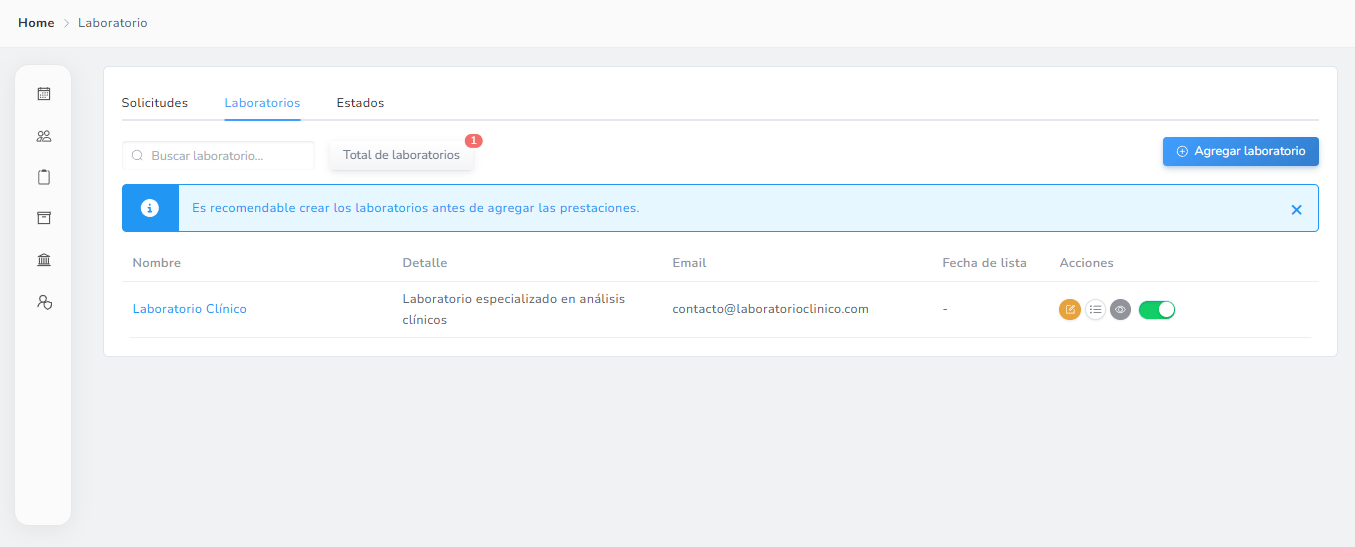View Laboratorio Clínico with the eye icon

pyautogui.click(x=1120, y=310)
